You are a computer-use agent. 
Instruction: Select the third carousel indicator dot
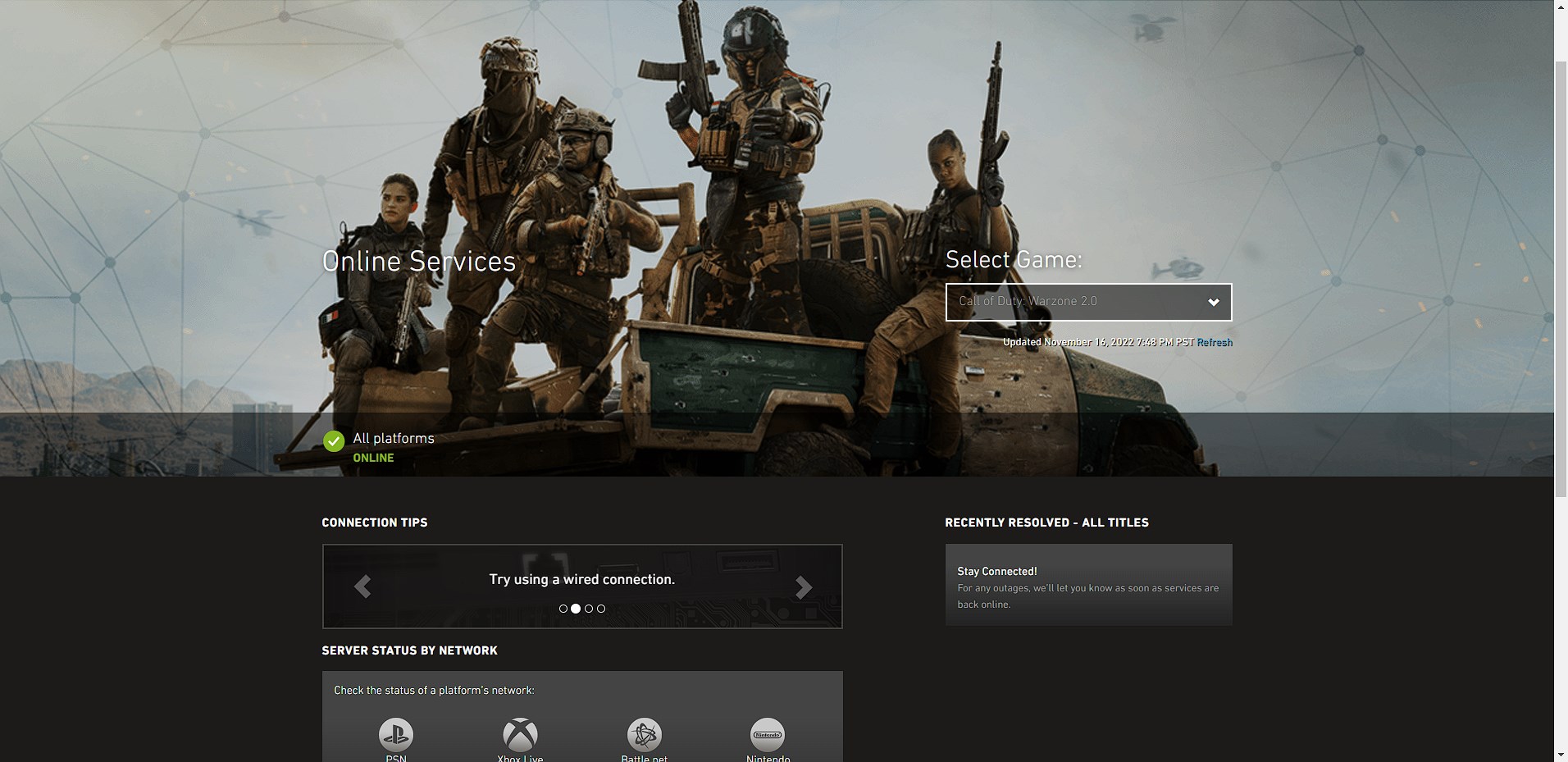coord(589,609)
